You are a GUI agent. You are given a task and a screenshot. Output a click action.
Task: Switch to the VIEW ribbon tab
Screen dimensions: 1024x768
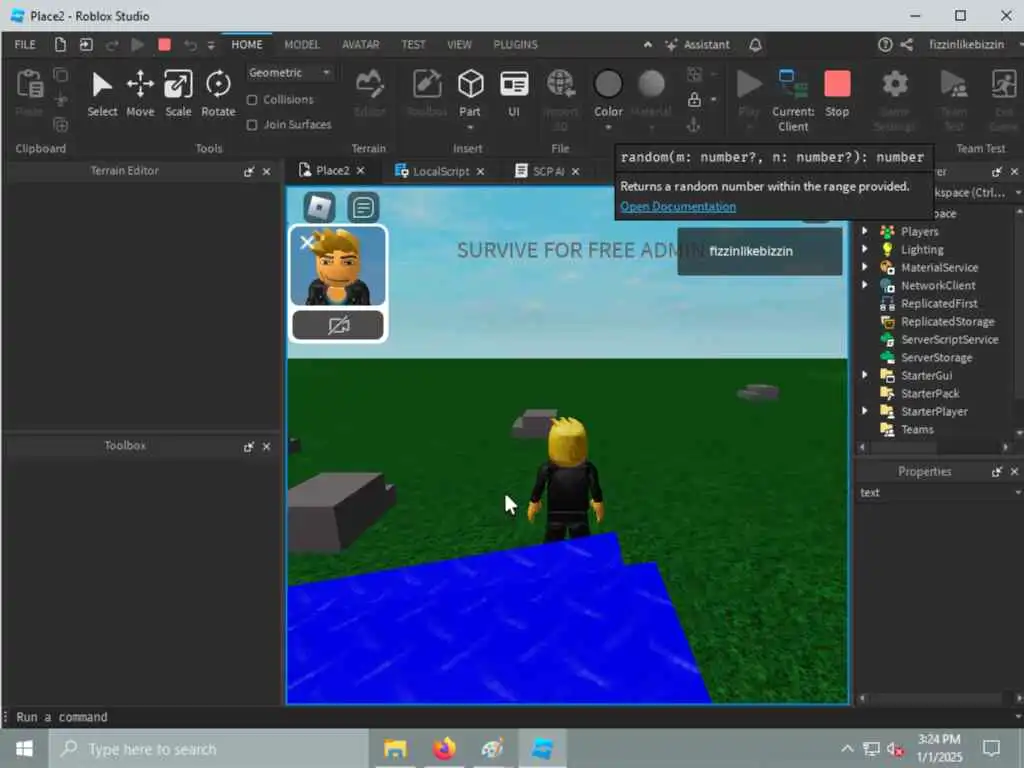pos(459,44)
